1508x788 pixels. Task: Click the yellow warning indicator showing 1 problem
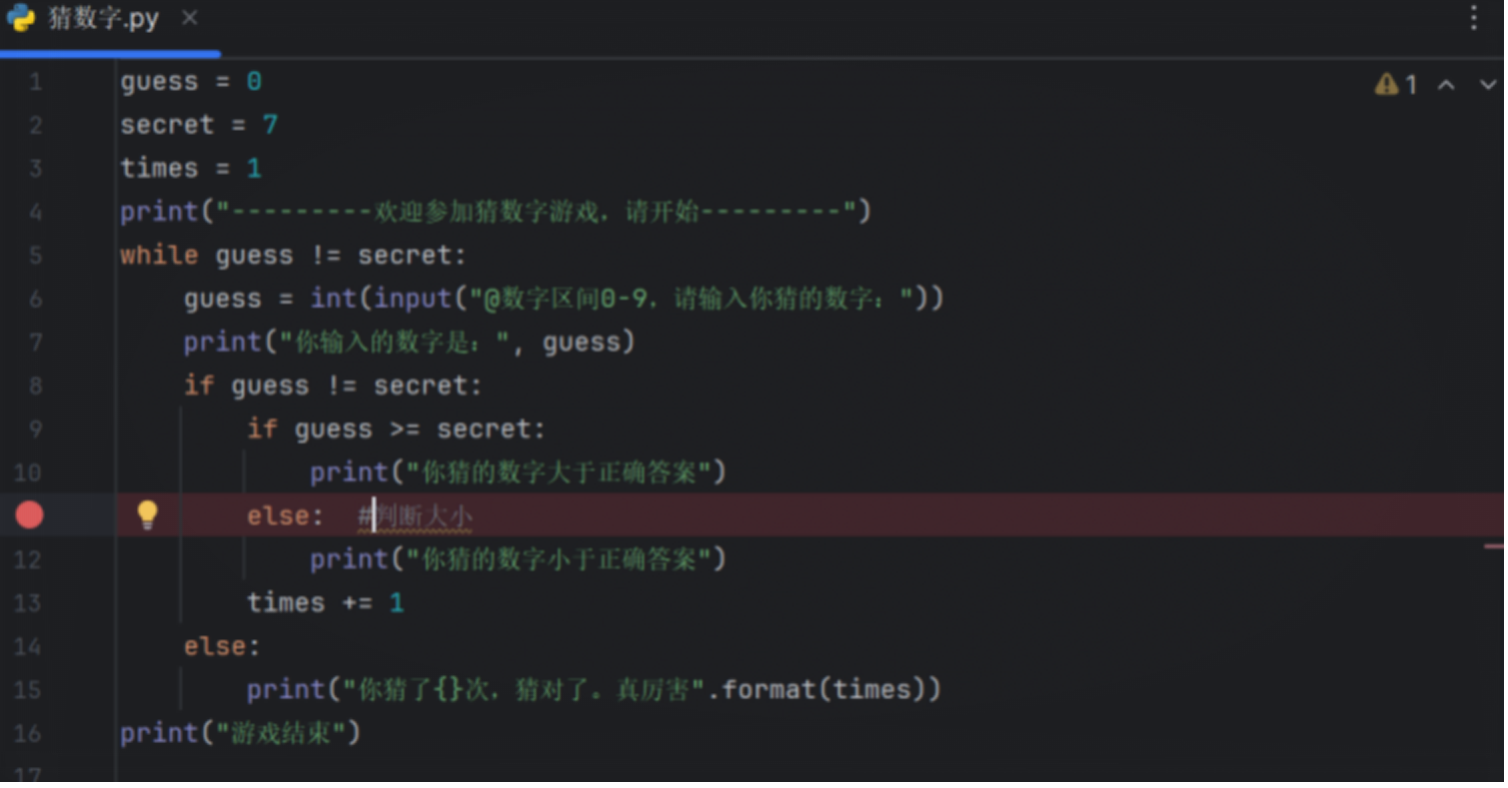(x=1395, y=85)
